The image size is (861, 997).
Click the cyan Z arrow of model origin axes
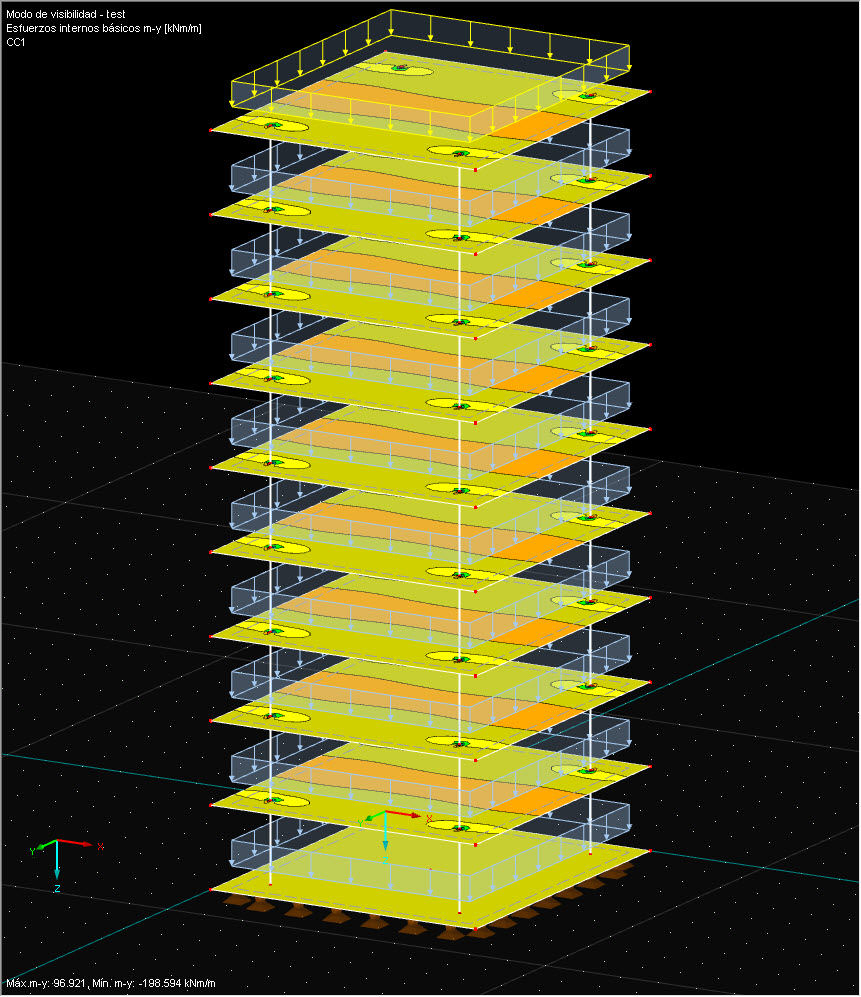[x=385, y=843]
